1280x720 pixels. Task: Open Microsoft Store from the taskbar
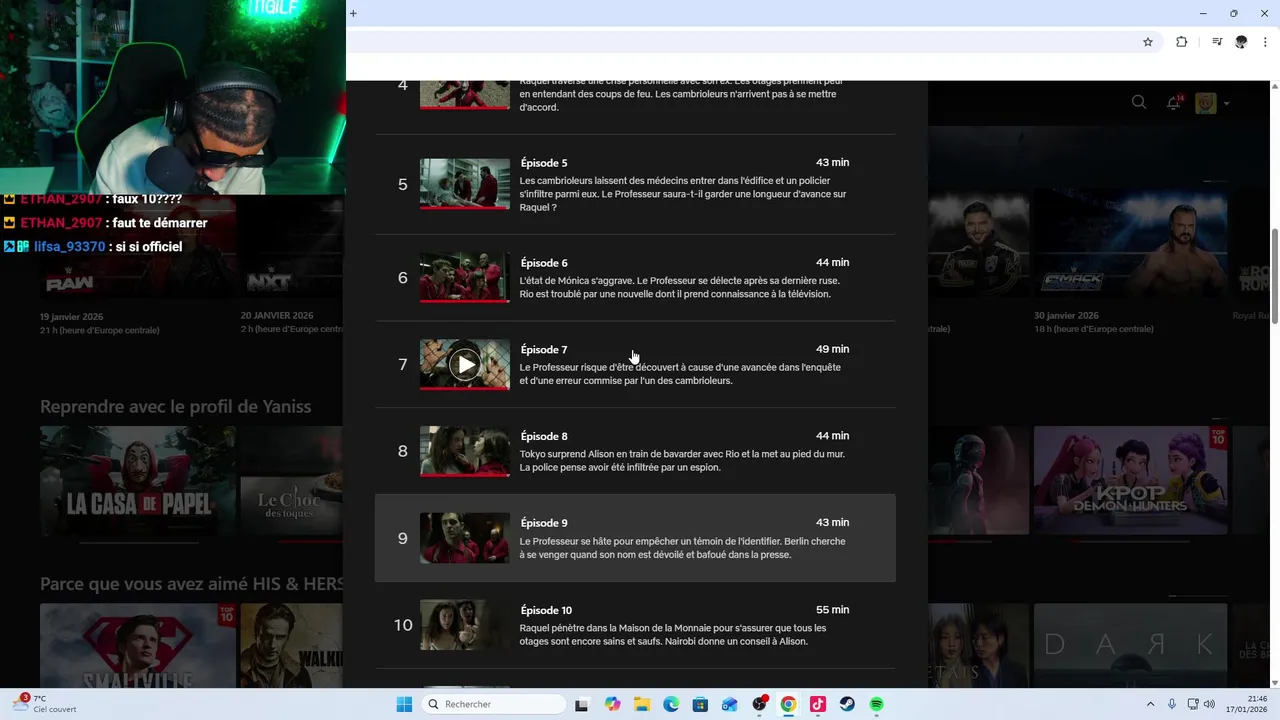coord(700,704)
